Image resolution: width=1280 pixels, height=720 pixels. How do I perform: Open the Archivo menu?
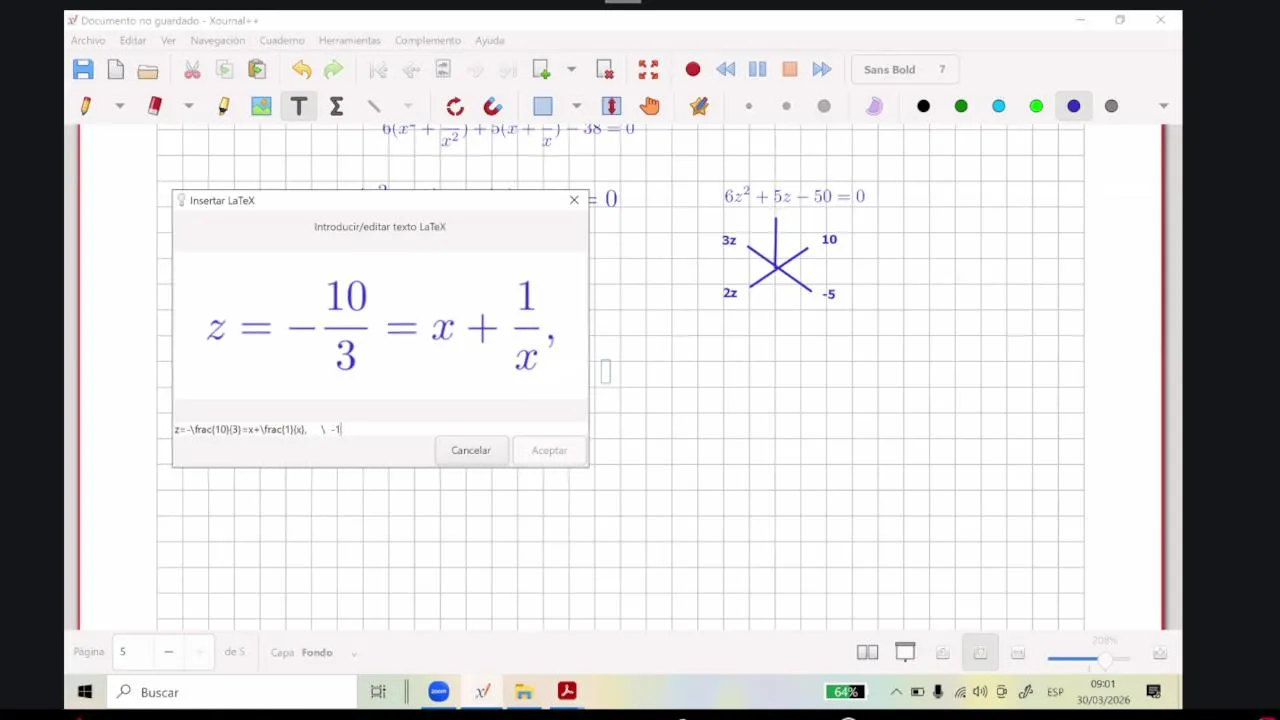tap(88, 40)
